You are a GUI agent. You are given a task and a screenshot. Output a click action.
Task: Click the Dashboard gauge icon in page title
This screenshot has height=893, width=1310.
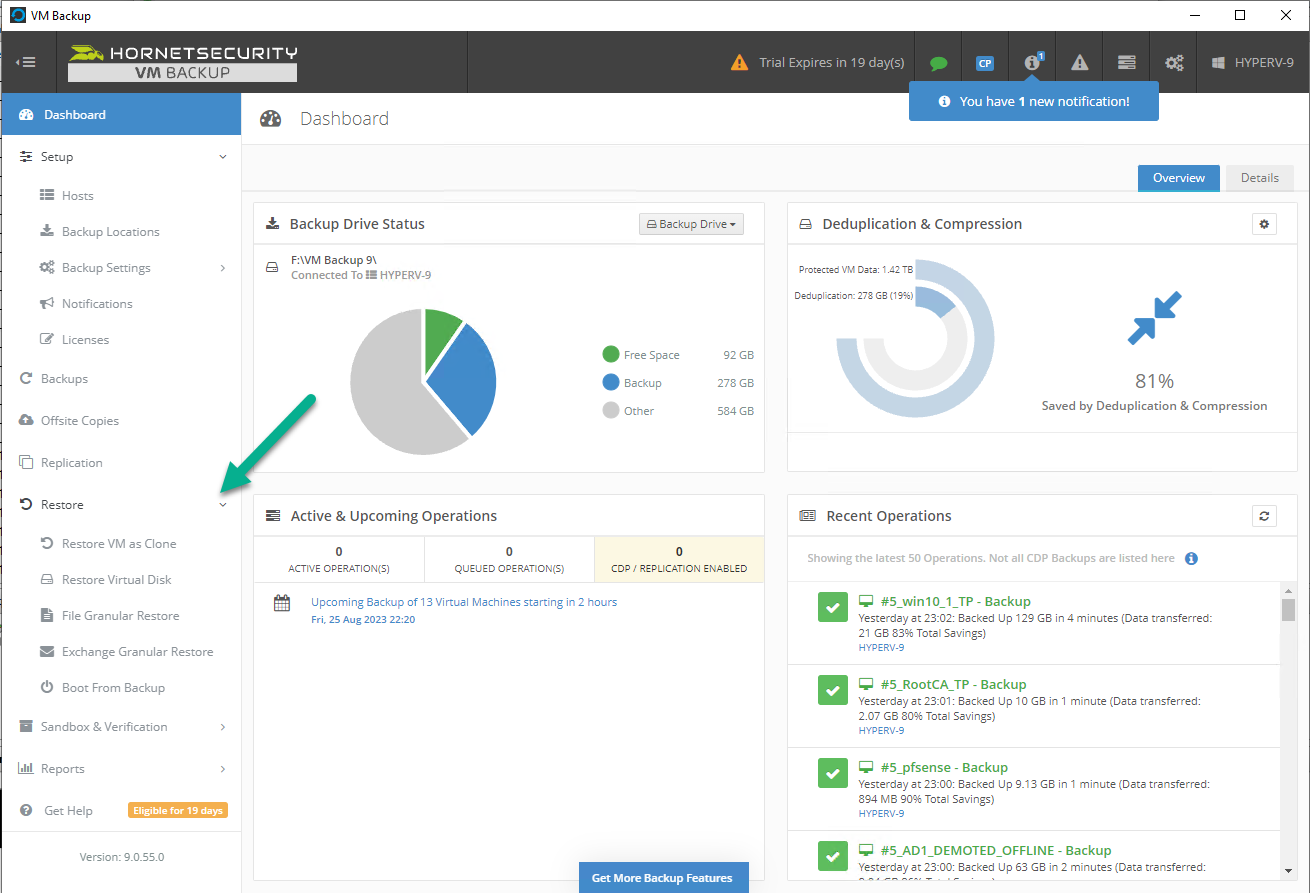tap(271, 119)
